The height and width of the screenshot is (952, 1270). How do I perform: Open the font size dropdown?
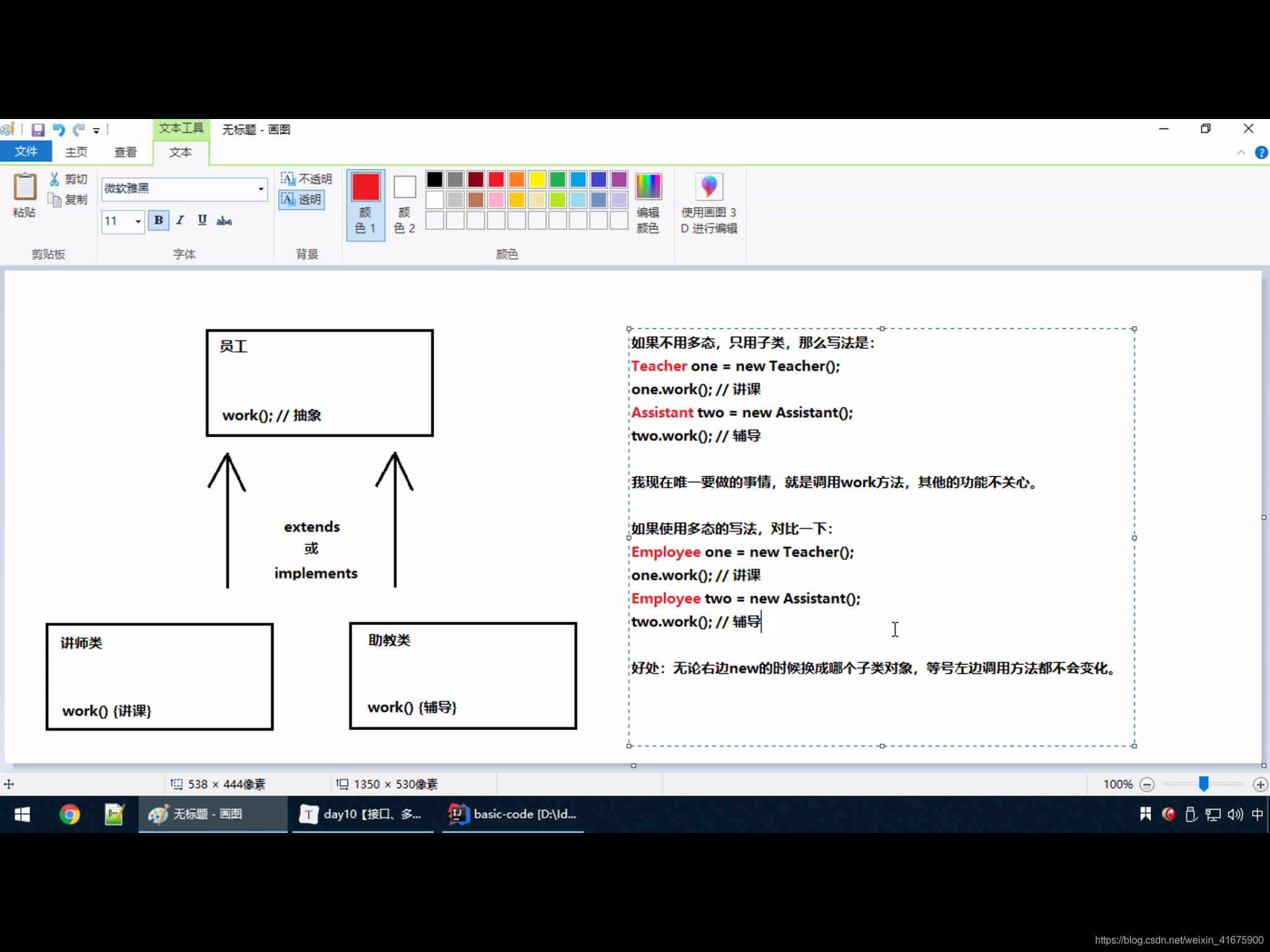coord(138,221)
